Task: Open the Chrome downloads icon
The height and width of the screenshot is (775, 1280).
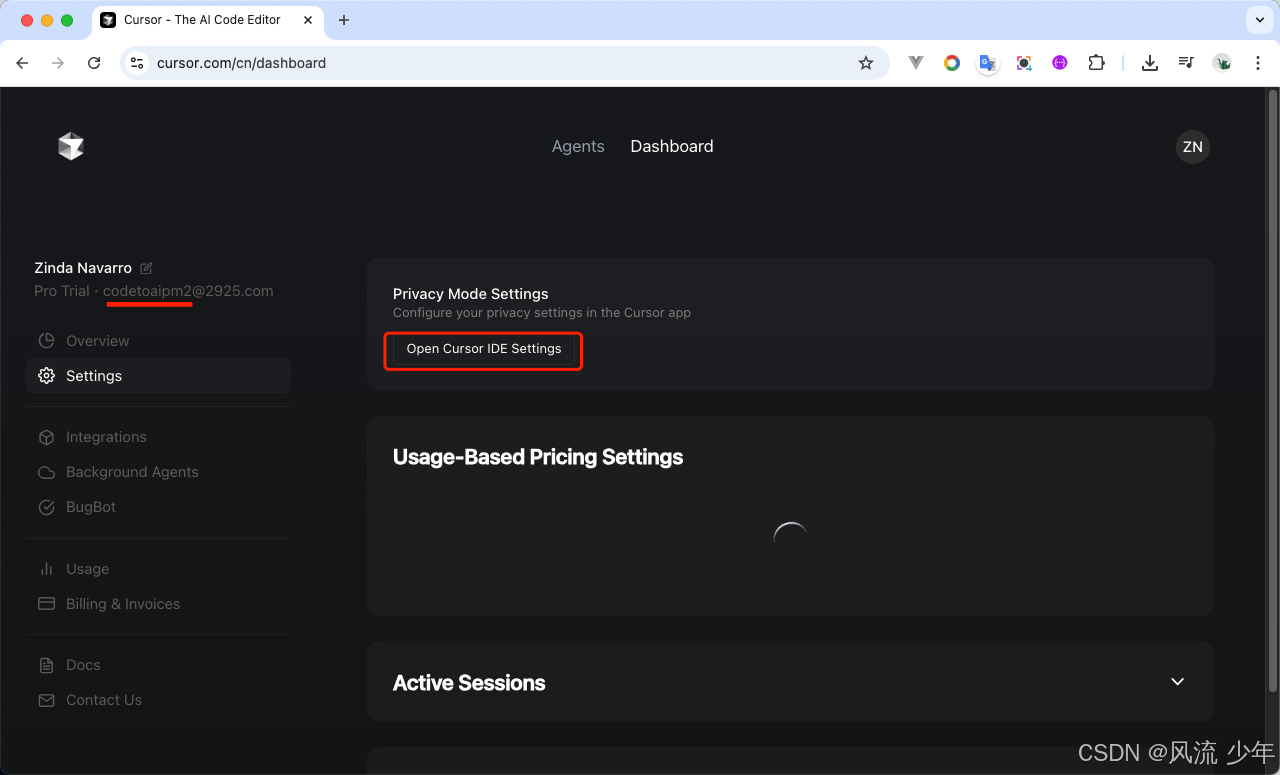Action: click(x=1150, y=63)
